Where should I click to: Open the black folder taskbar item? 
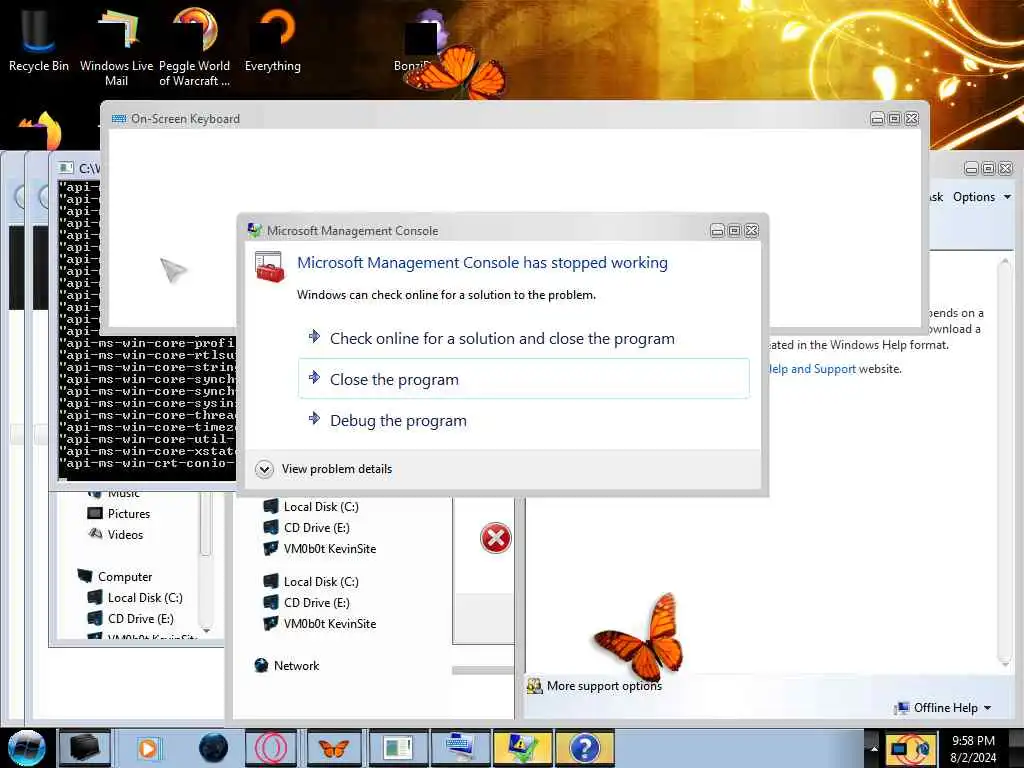[84, 748]
